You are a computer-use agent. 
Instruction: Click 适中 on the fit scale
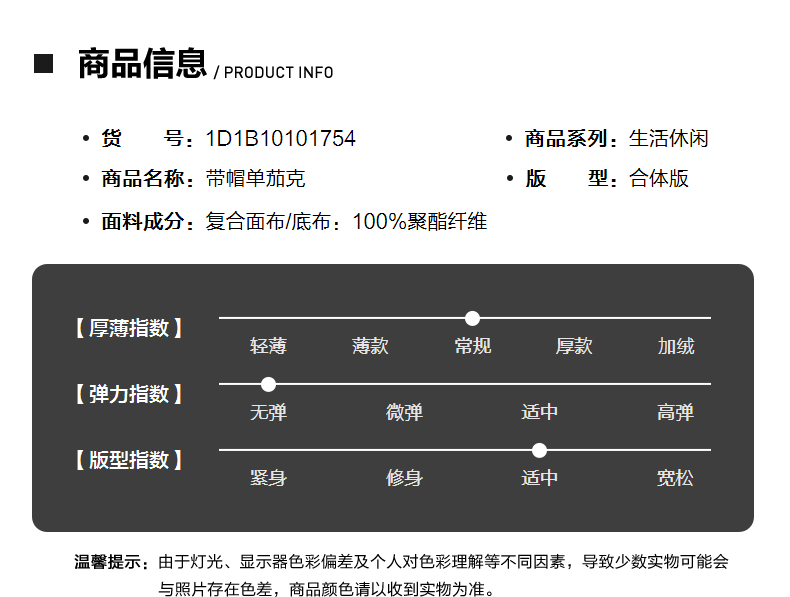coord(540,478)
